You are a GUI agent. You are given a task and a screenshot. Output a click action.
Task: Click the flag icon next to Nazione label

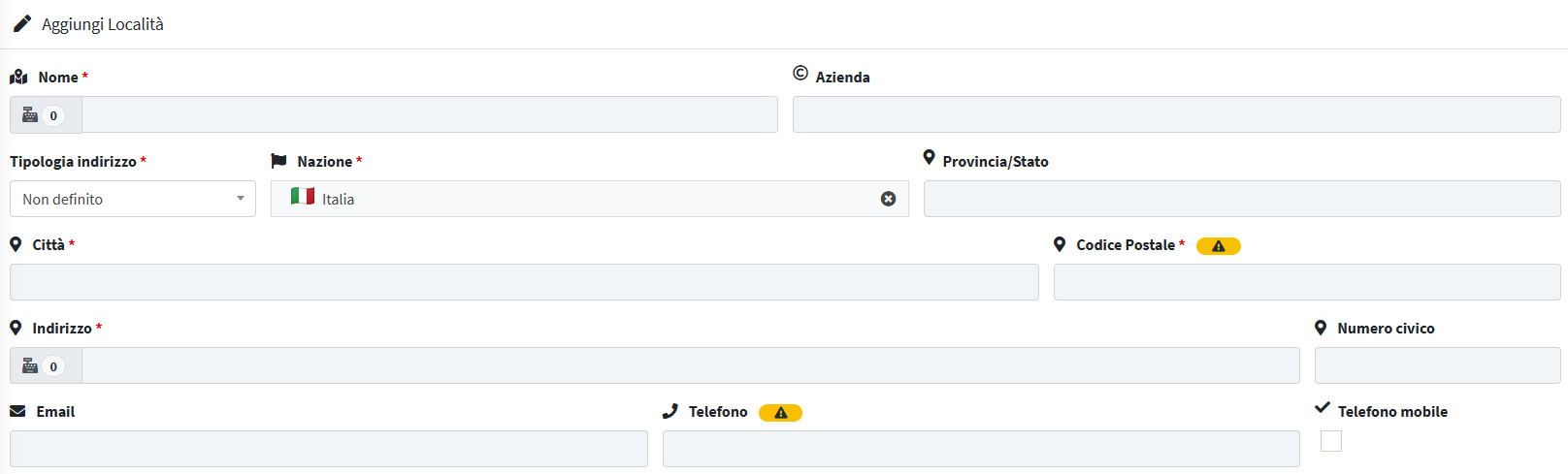[x=278, y=160]
